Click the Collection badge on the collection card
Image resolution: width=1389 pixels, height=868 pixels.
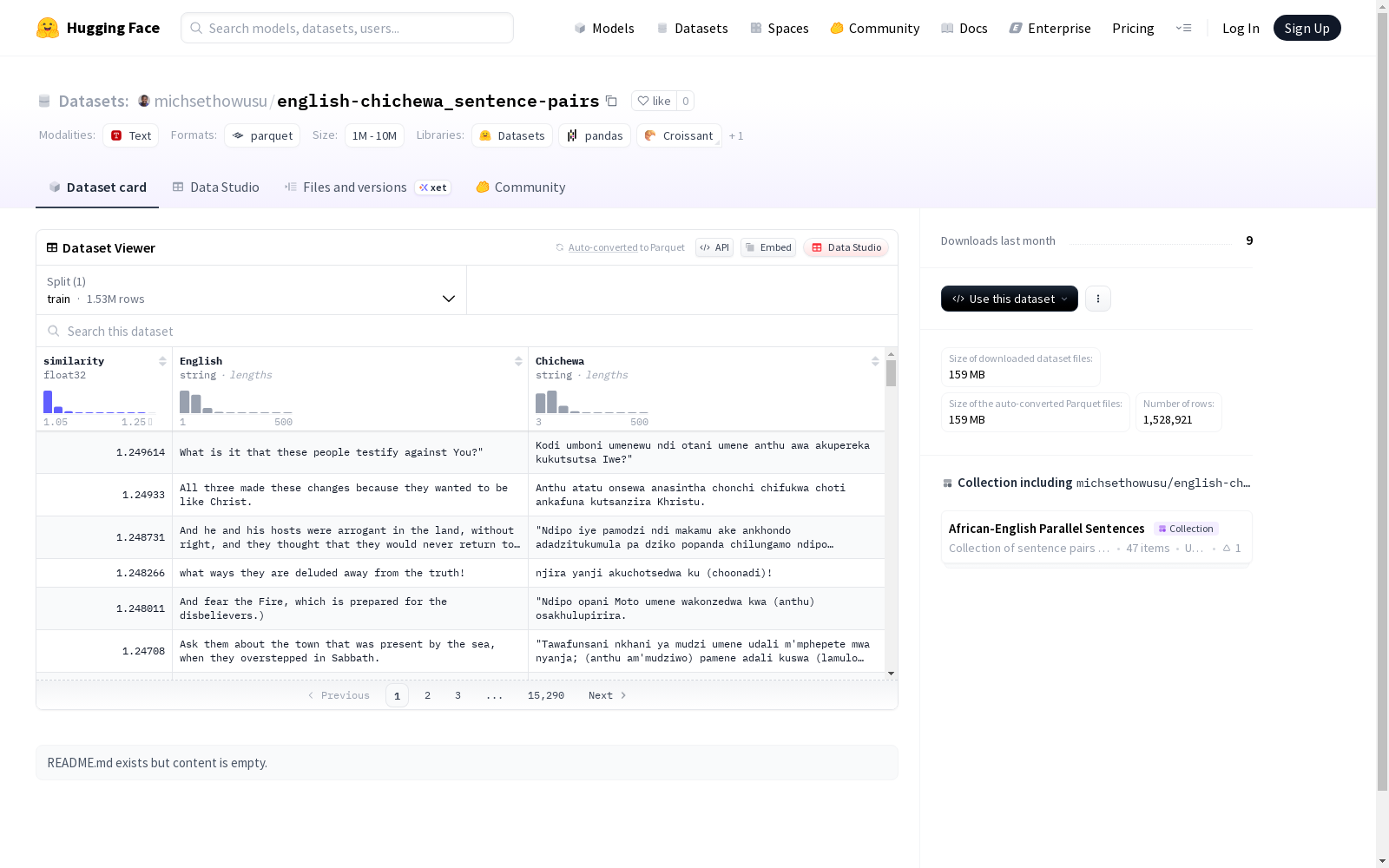click(x=1186, y=529)
